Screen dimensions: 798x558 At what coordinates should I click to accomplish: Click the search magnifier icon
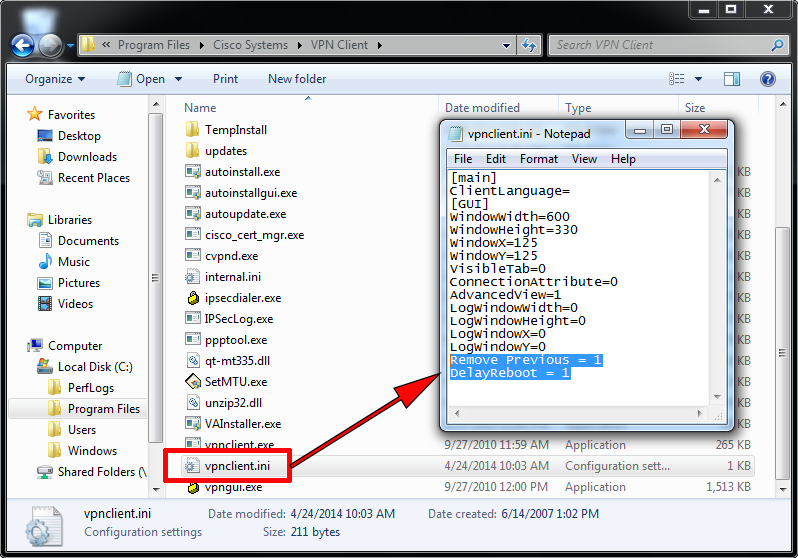[777, 45]
